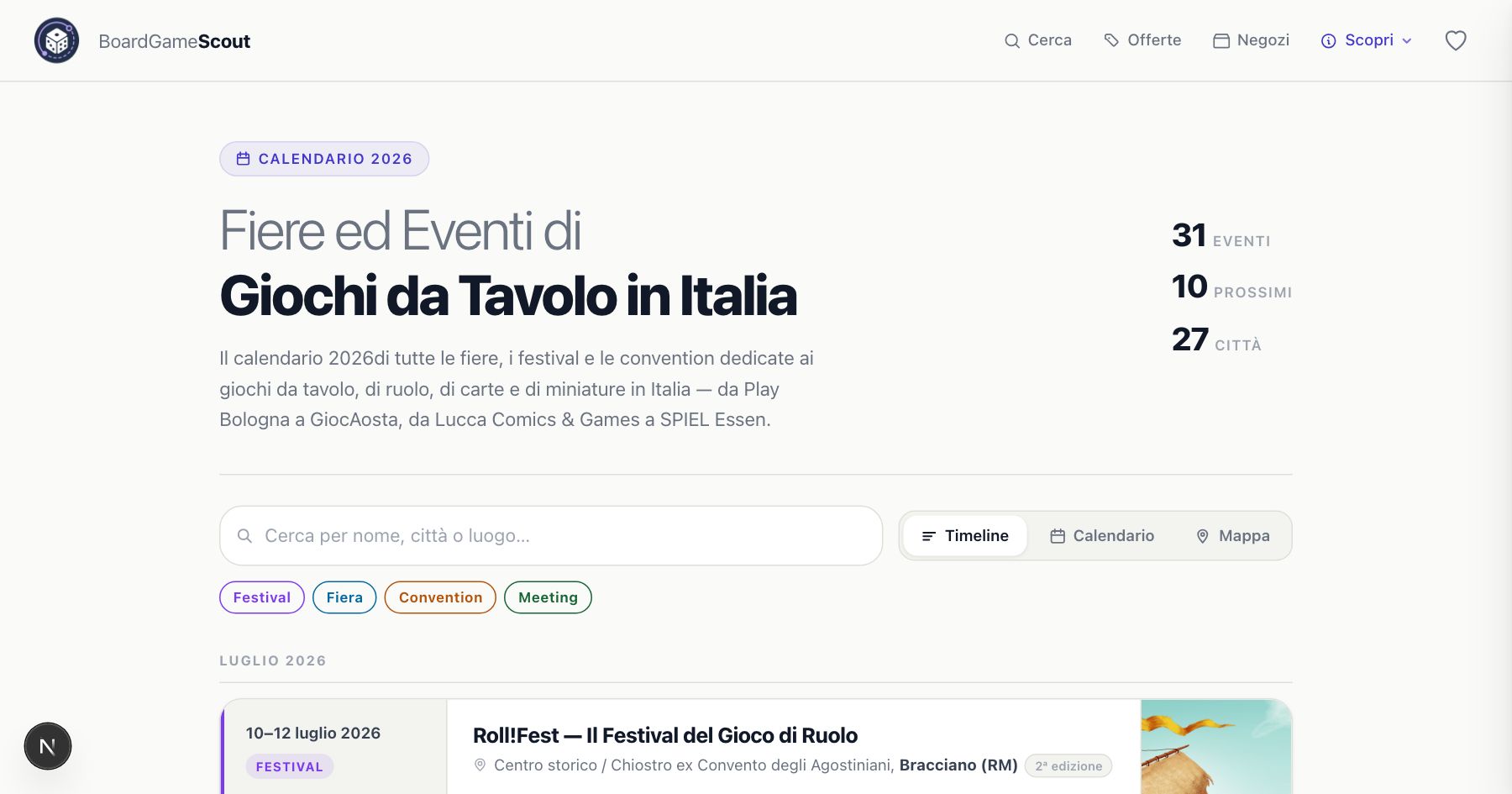The image size is (1512, 794).
Task: Go to Offerte in the navigation
Action: coord(1142,40)
